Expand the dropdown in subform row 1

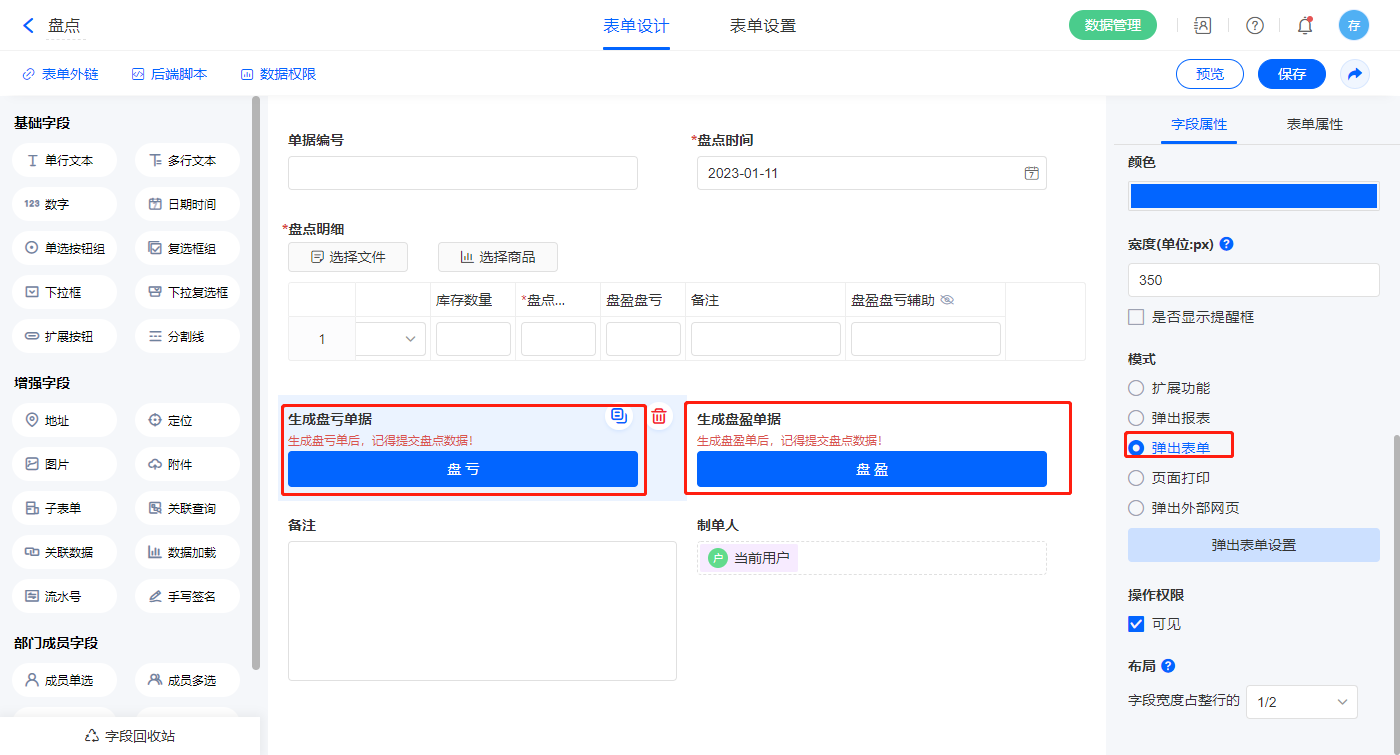tap(410, 340)
